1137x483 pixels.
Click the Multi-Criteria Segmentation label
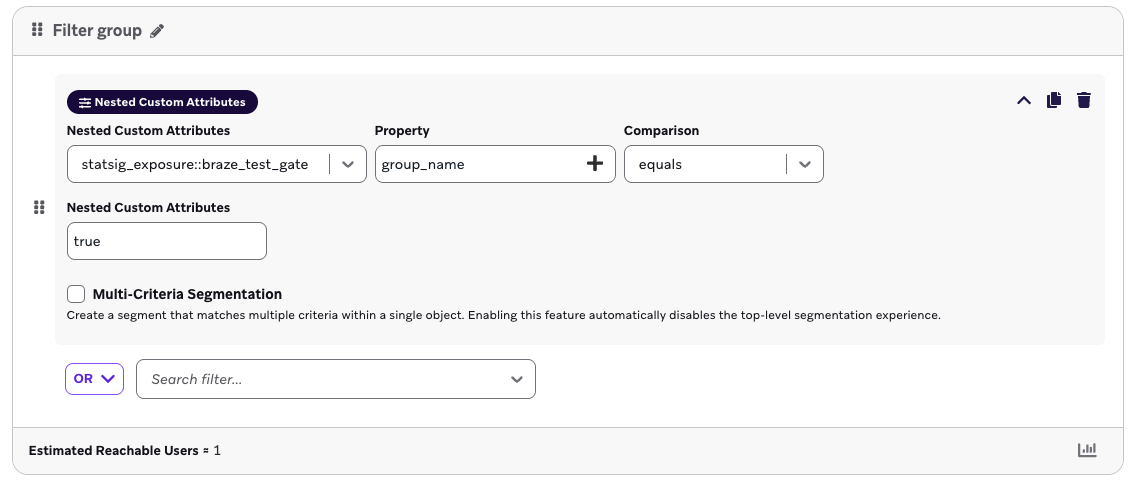187,294
